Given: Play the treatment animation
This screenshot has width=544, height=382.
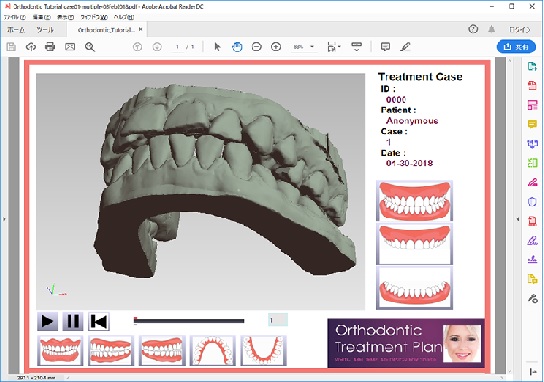Looking at the screenshot, I should (48, 321).
